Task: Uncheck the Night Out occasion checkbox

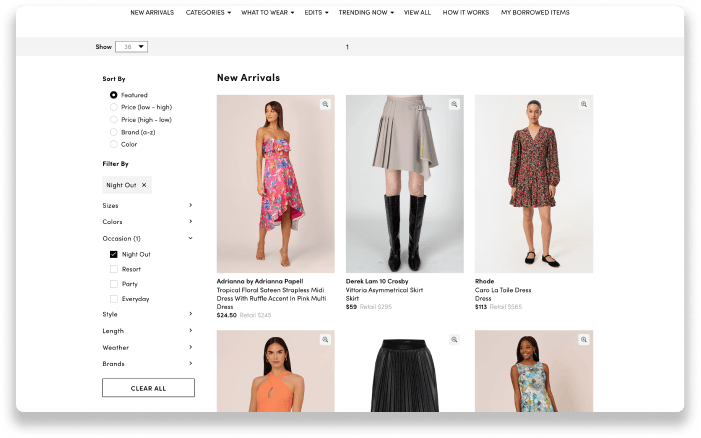Action: [x=114, y=254]
